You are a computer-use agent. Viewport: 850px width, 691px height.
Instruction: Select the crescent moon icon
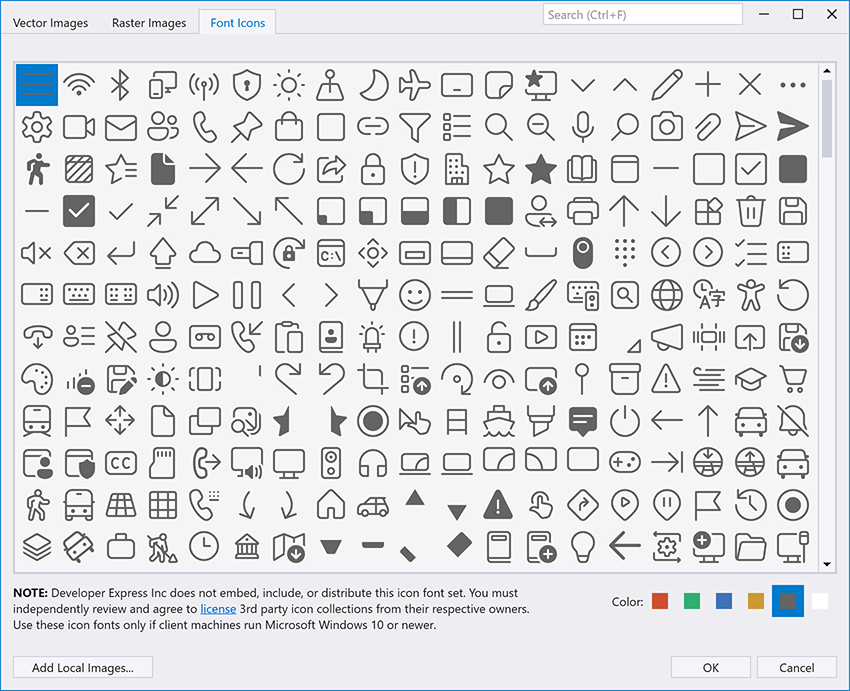coord(372,85)
